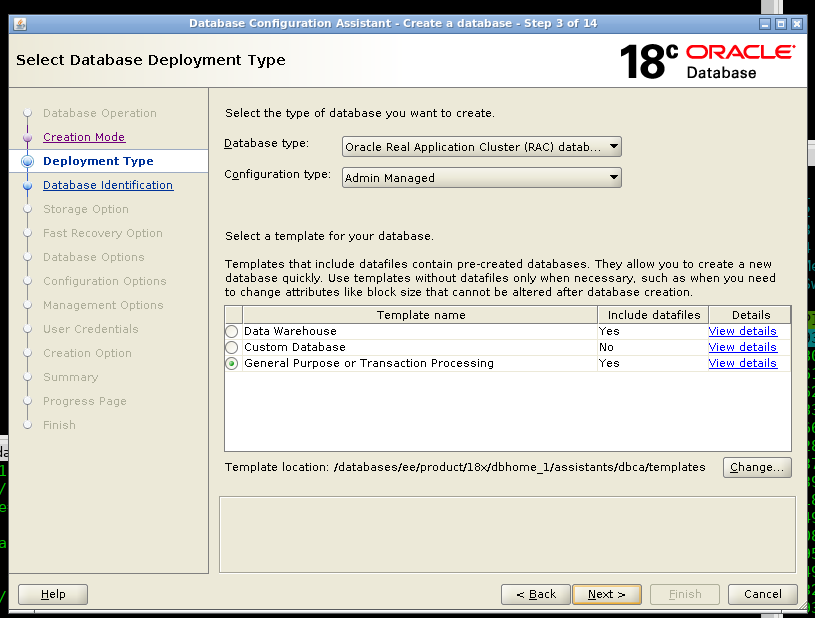
Task: Proceed with the Next button
Action: point(607,594)
